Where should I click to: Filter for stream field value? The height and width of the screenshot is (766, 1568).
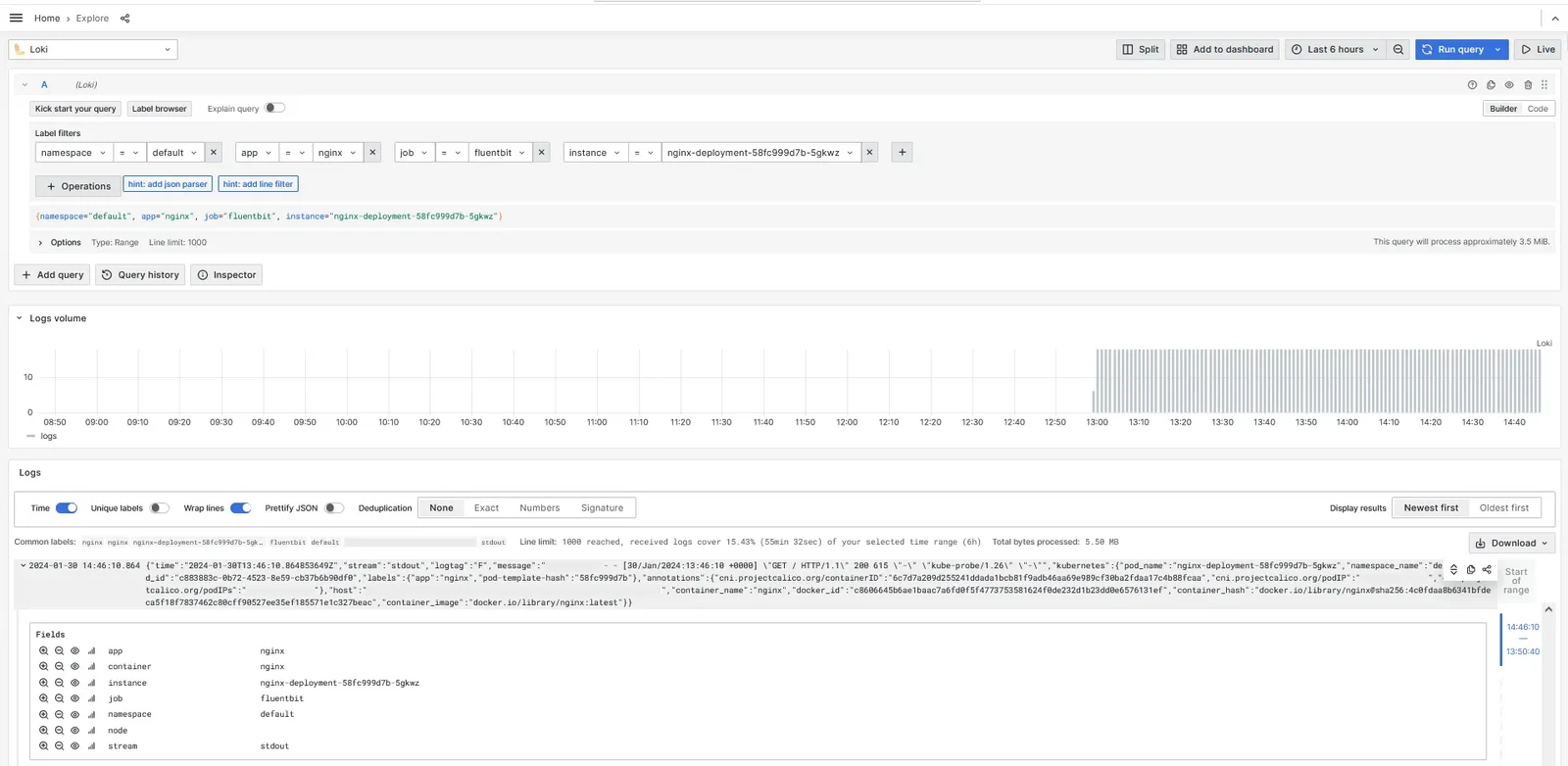coord(43,746)
